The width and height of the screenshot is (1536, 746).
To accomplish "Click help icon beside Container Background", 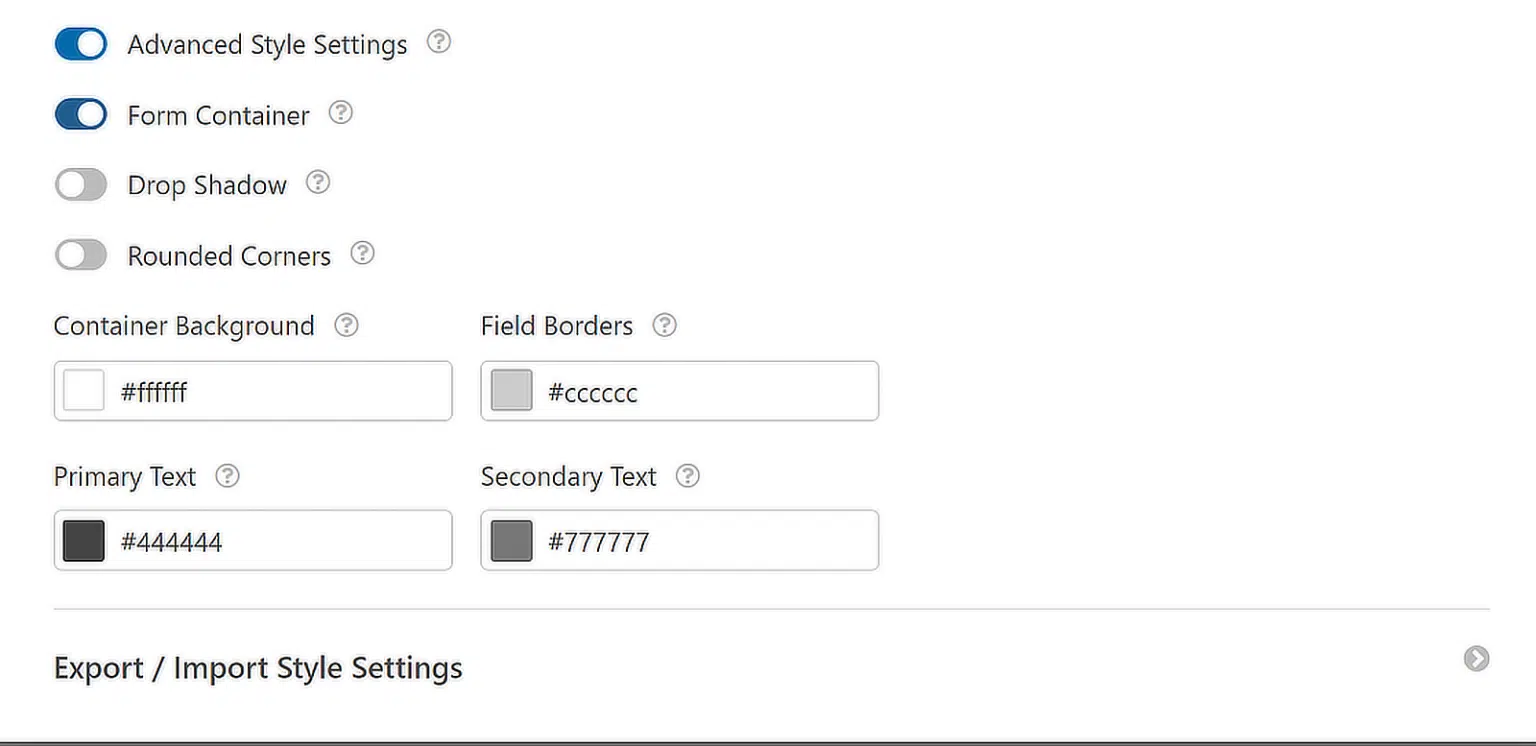I will [346, 325].
